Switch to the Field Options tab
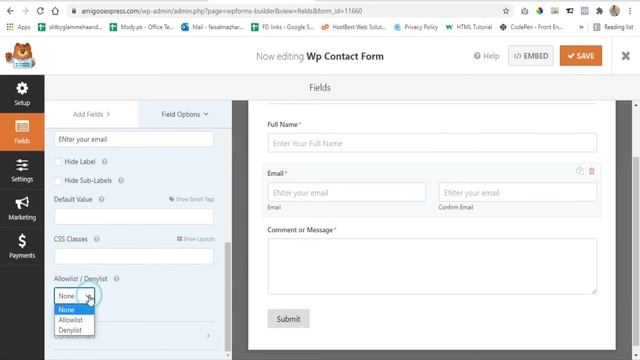Viewport: 640px width, 360px height. click(x=185, y=114)
